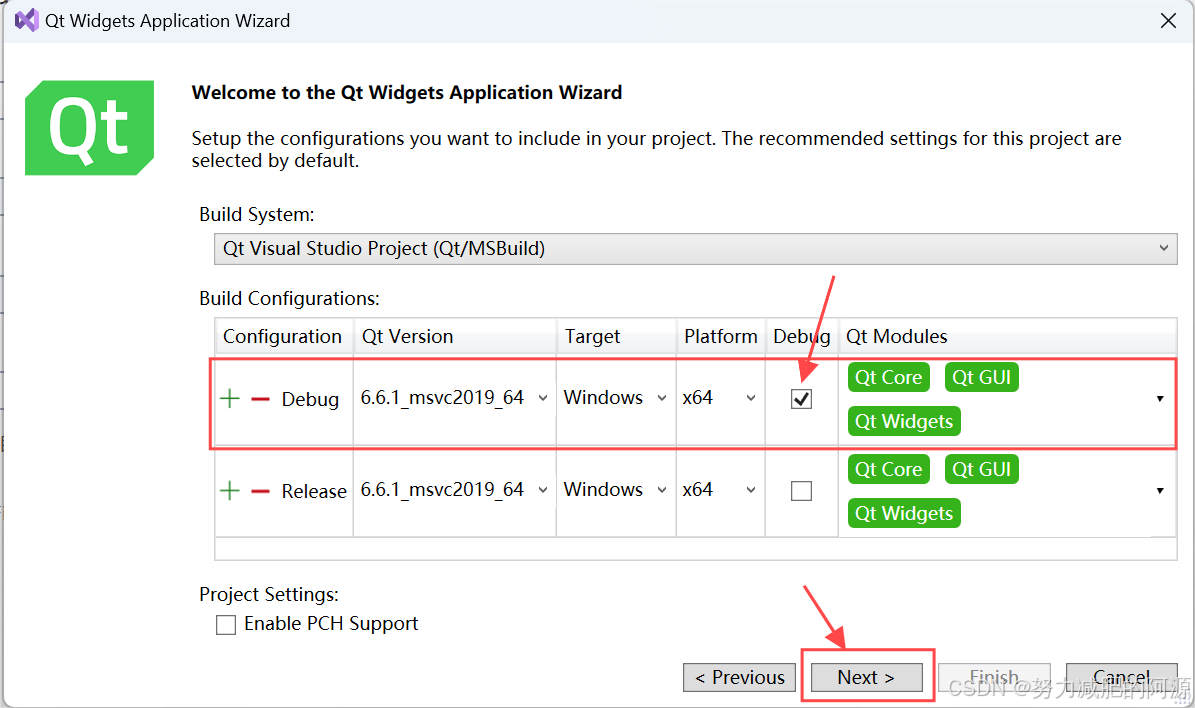Click Qt Core module tag in Release row

tap(889, 469)
